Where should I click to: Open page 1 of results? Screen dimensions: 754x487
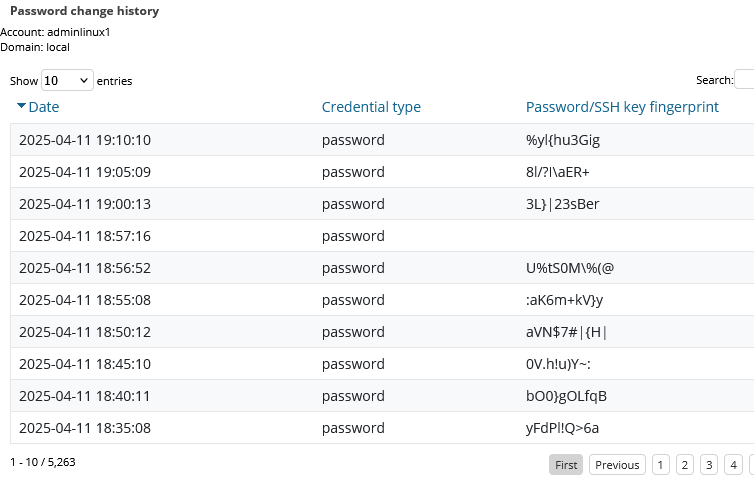661,465
